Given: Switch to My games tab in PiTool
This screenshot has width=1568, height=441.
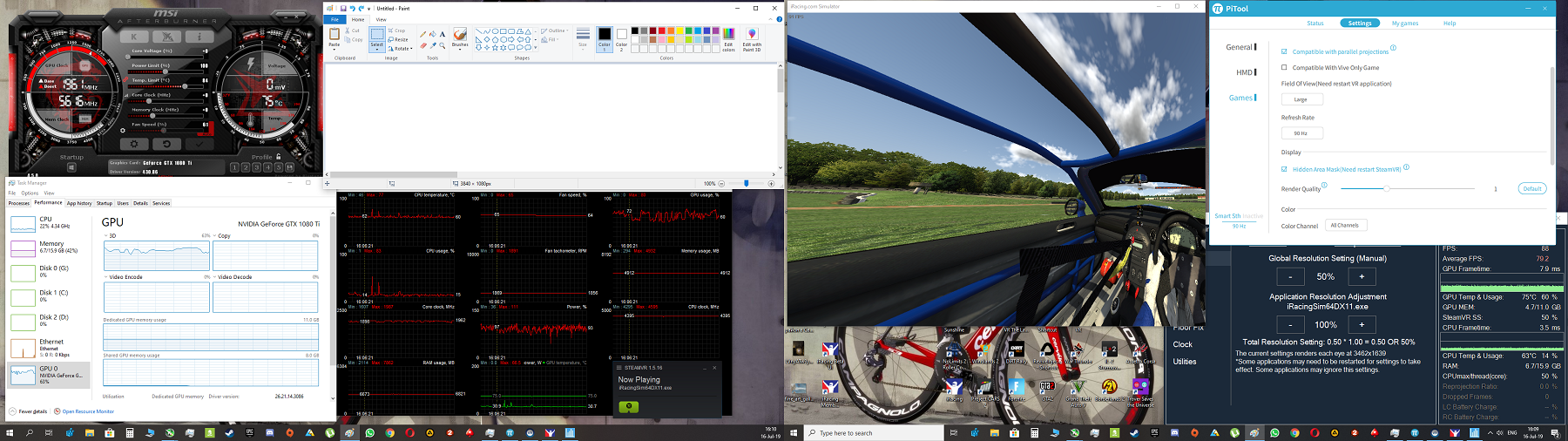Looking at the screenshot, I should click(1404, 24).
